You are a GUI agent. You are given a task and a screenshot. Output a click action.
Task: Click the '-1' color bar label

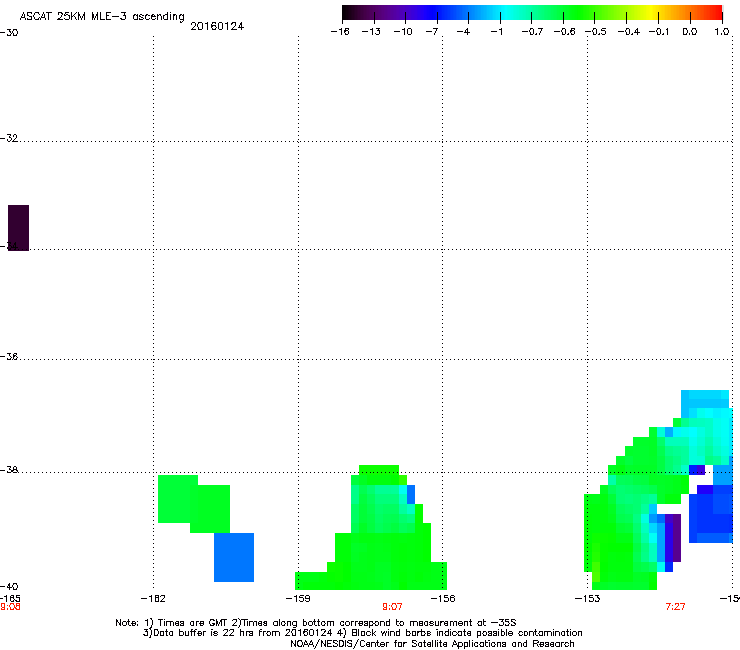tap(496, 32)
